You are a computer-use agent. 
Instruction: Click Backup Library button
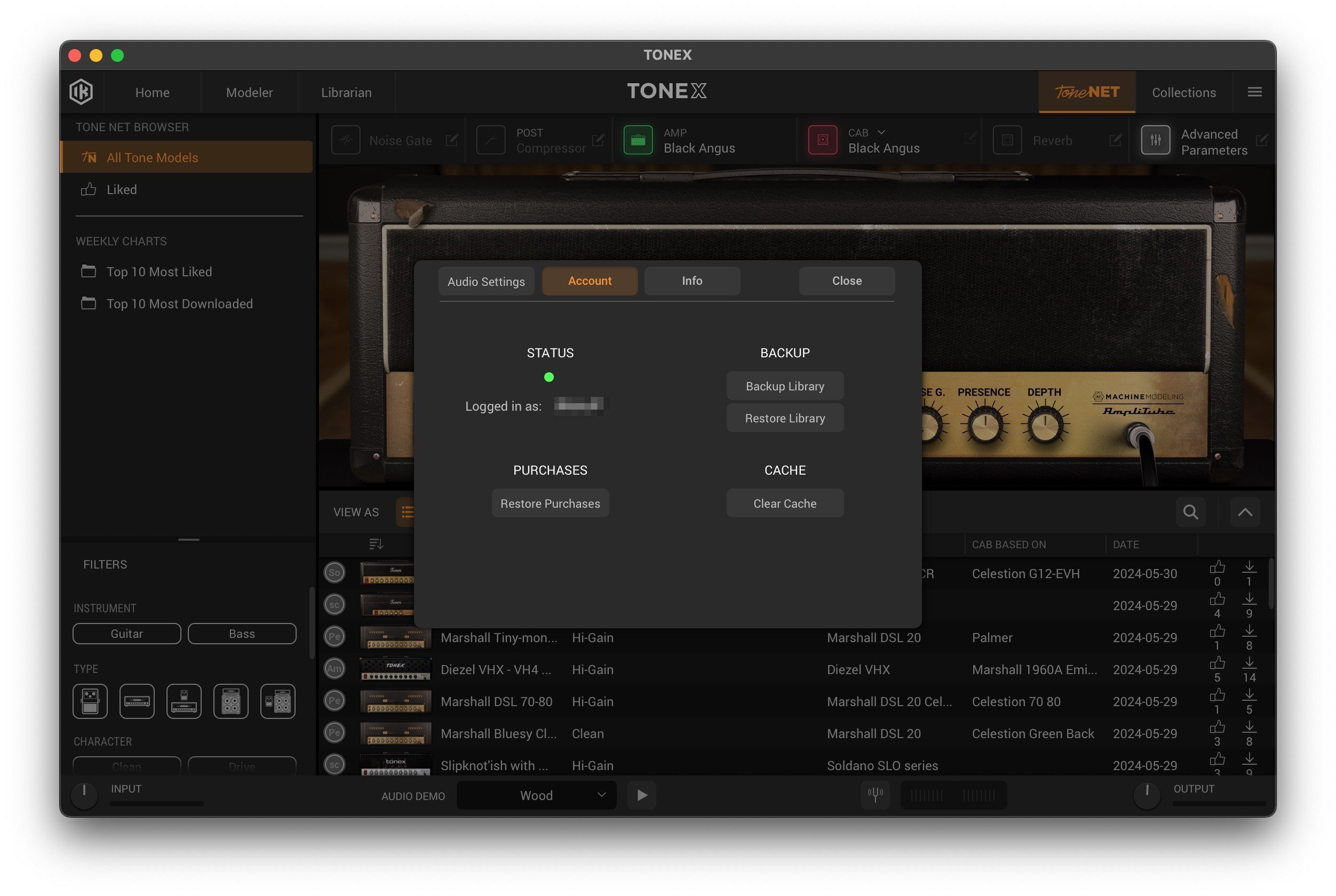784,386
